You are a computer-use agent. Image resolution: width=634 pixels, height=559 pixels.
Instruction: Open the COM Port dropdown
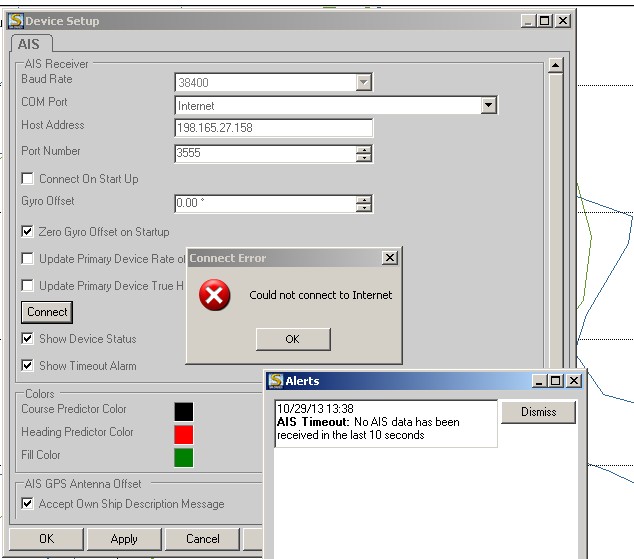(488, 105)
